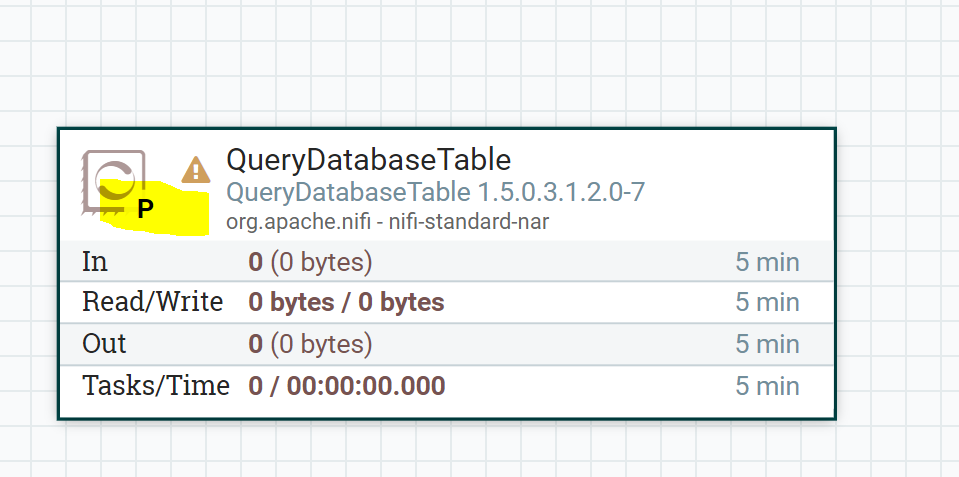Click the Read/Write row label

152,302
